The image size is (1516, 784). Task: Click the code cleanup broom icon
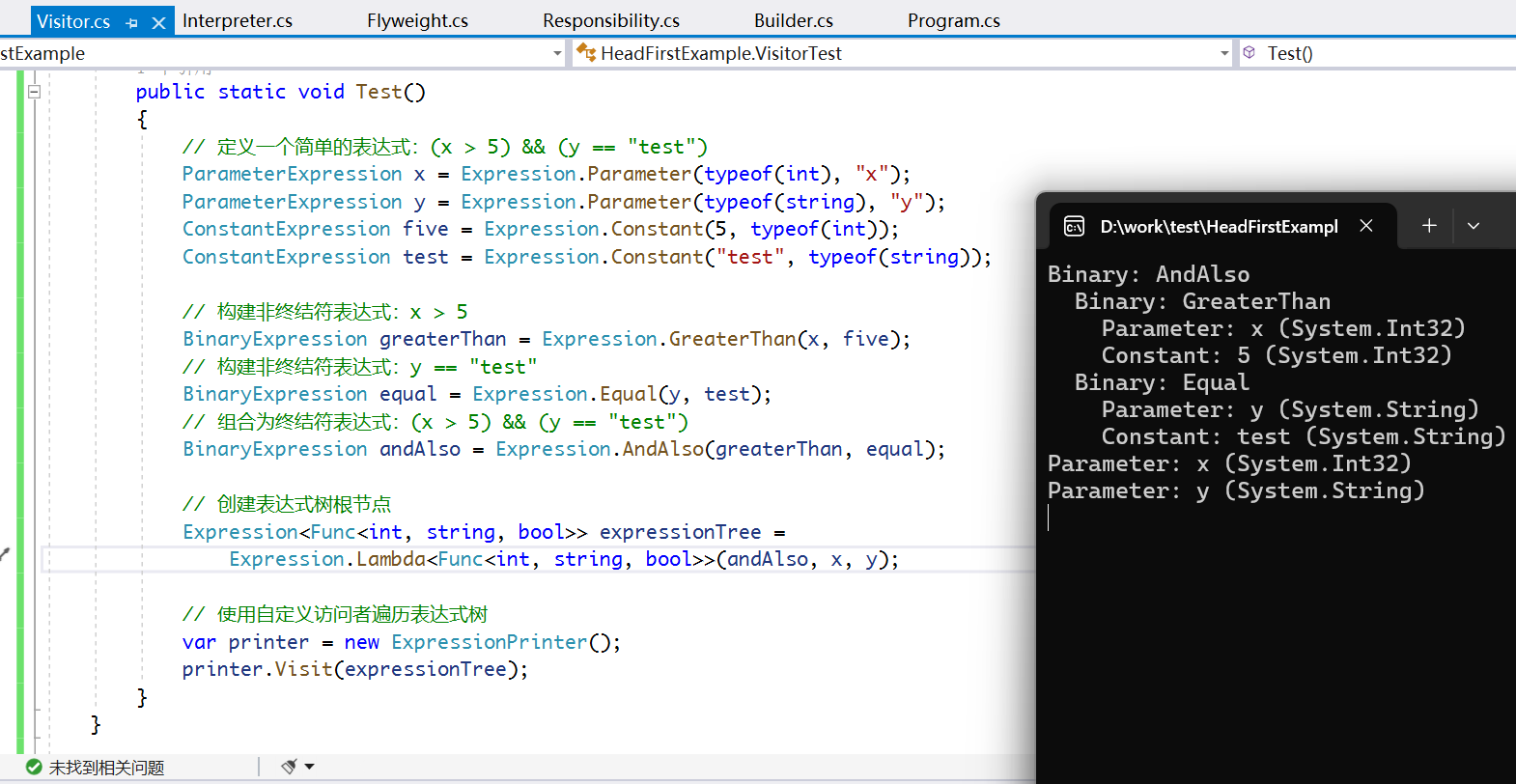pyautogui.click(x=289, y=767)
